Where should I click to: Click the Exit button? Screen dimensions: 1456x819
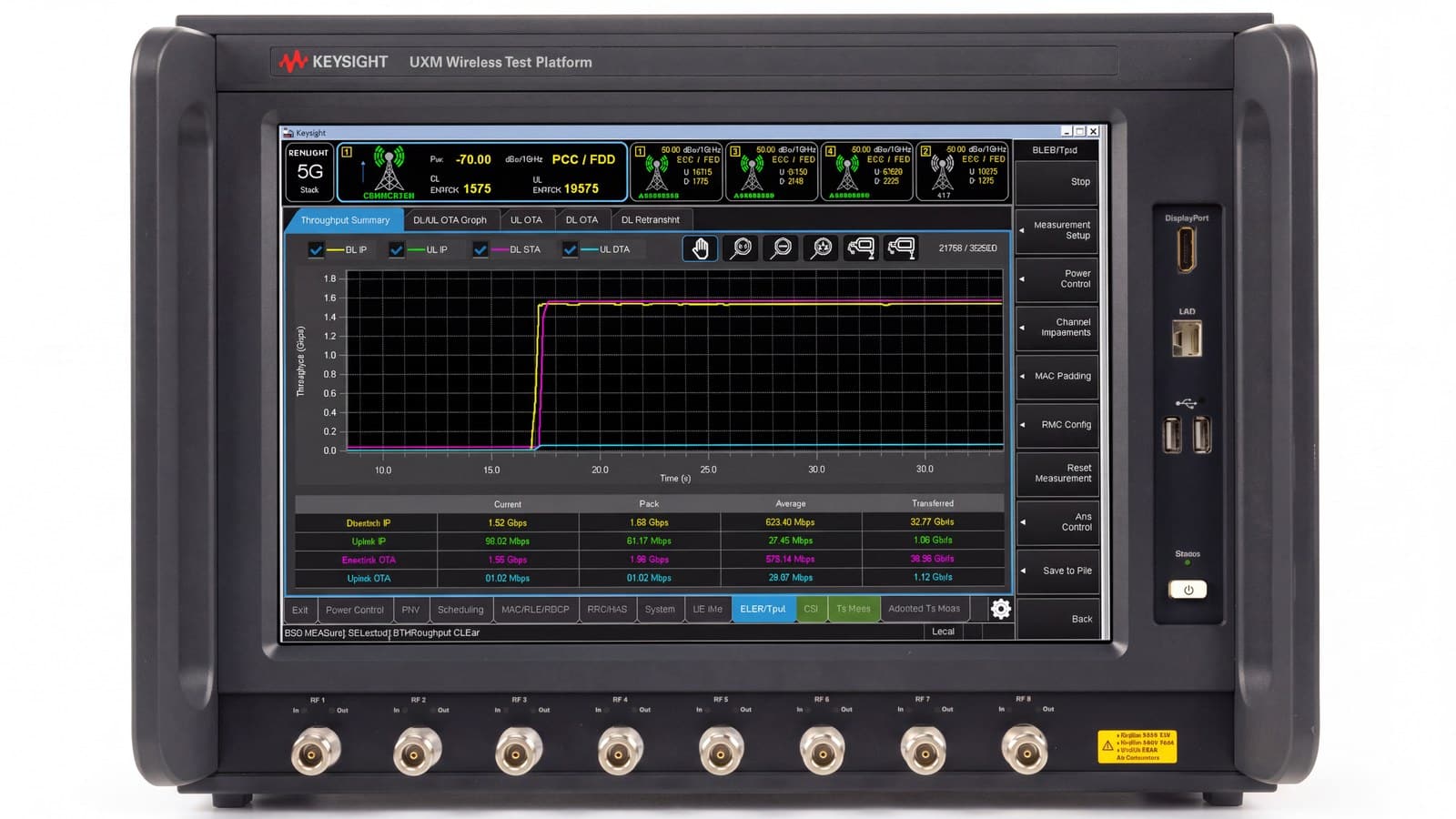pyautogui.click(x=300, y=610)
